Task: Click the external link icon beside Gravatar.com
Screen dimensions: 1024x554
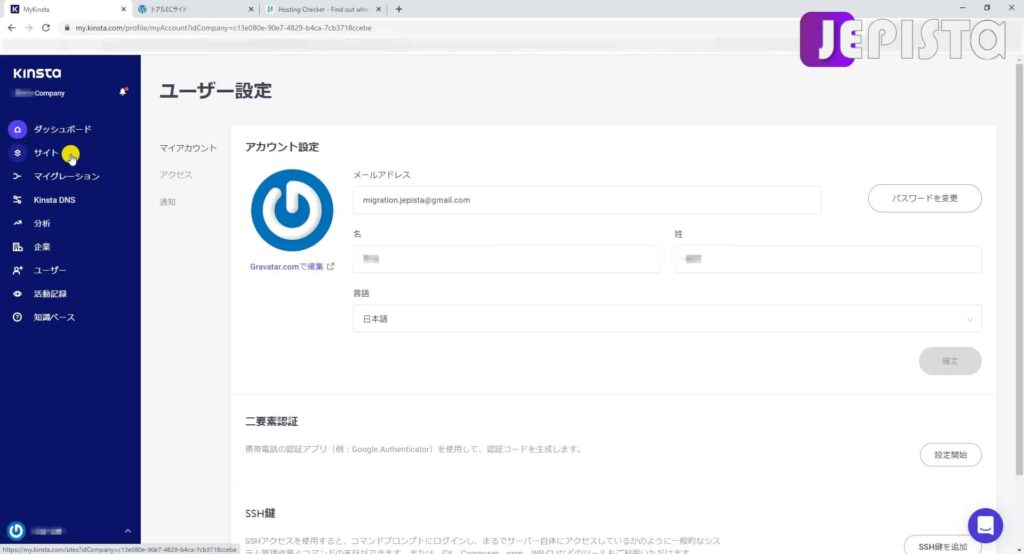Action: click(330, 267)
